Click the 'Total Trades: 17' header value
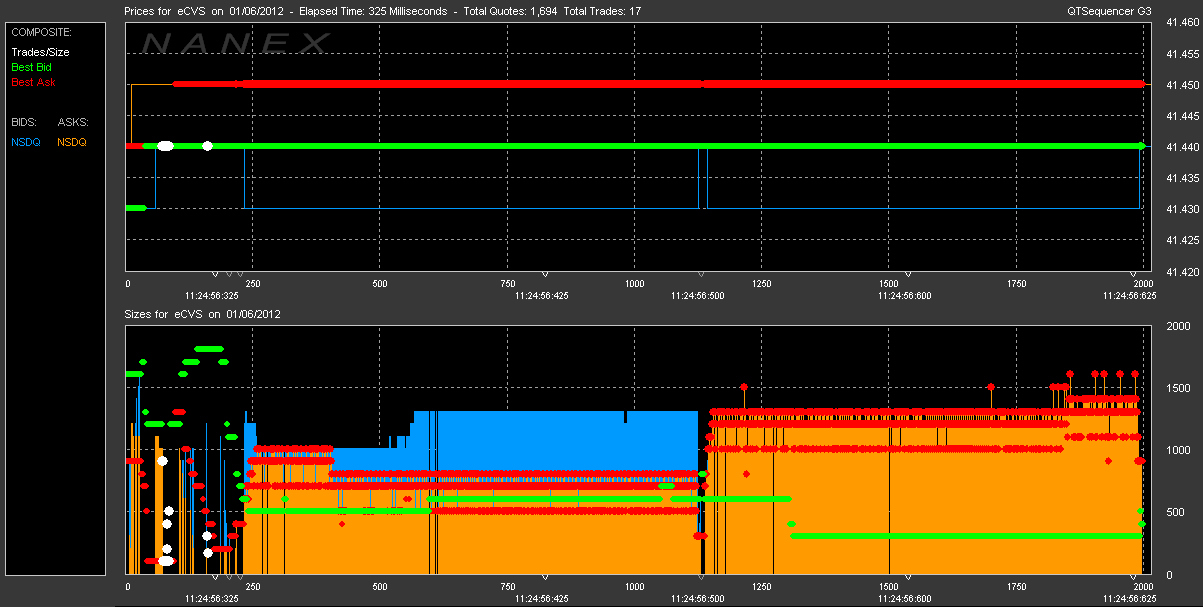 click(603, 11)
